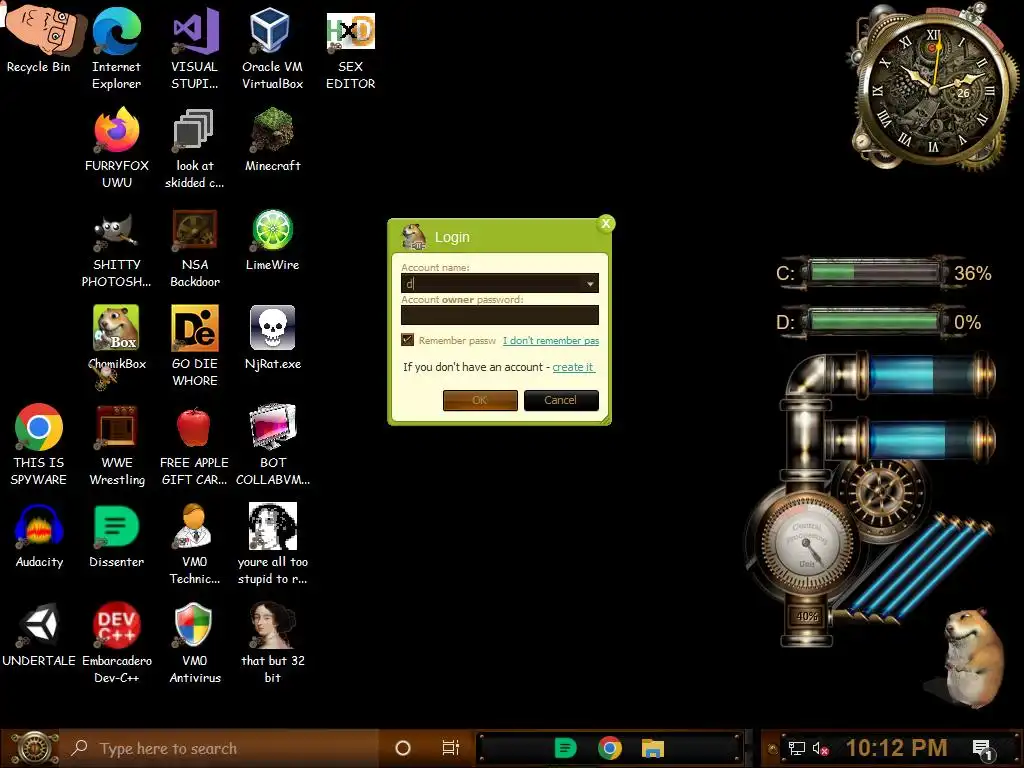
Task: Open the NSA Backdoor icon
Action: tap(195, 231)
